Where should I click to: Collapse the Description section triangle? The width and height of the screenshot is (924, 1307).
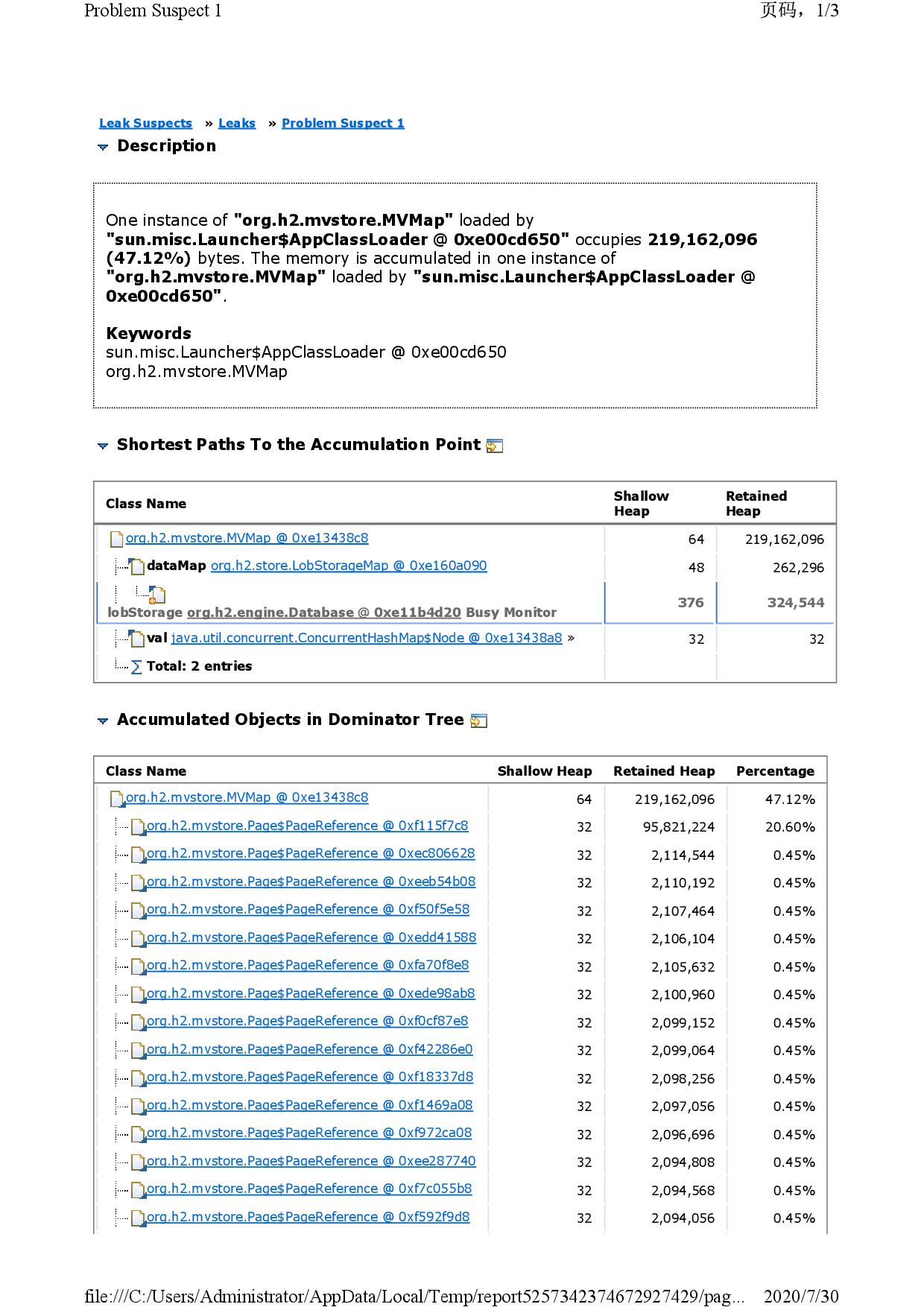pyautogui.click(x=103, y=147)
